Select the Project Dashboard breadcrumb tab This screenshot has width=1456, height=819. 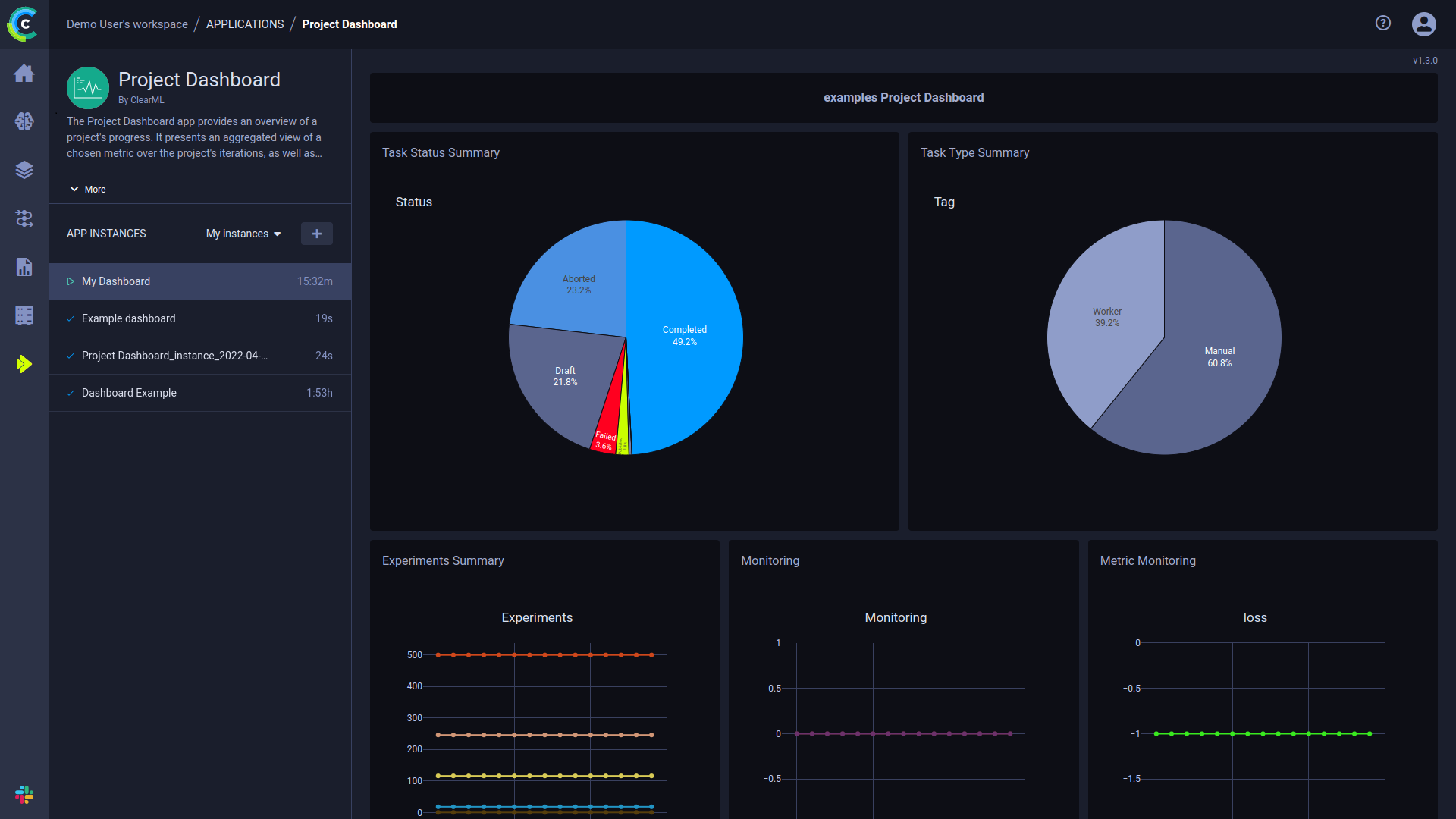tap(347, 24)
